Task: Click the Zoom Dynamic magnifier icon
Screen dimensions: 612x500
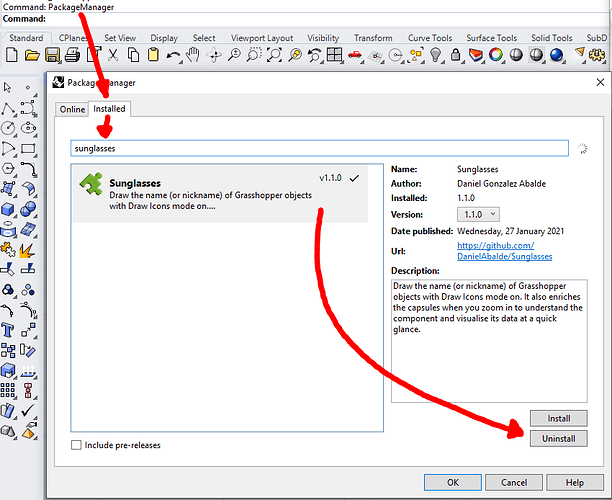Action: tap(234, 55)
